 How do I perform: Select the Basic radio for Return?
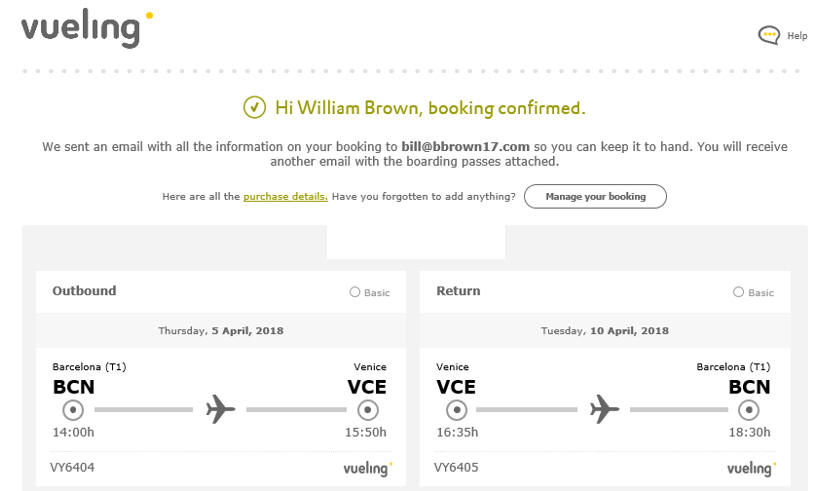pyautogui.click(x=738, y=292)
